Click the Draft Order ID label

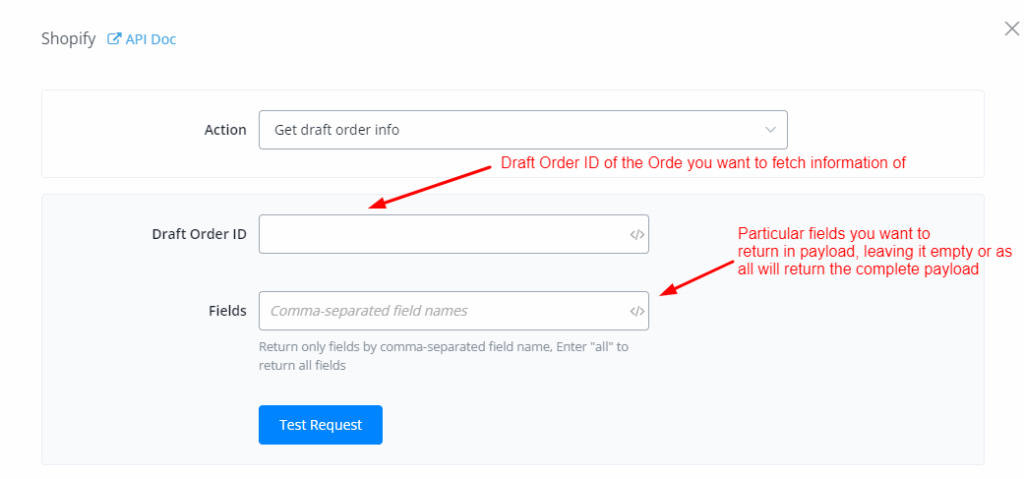(x=199, y=235)
